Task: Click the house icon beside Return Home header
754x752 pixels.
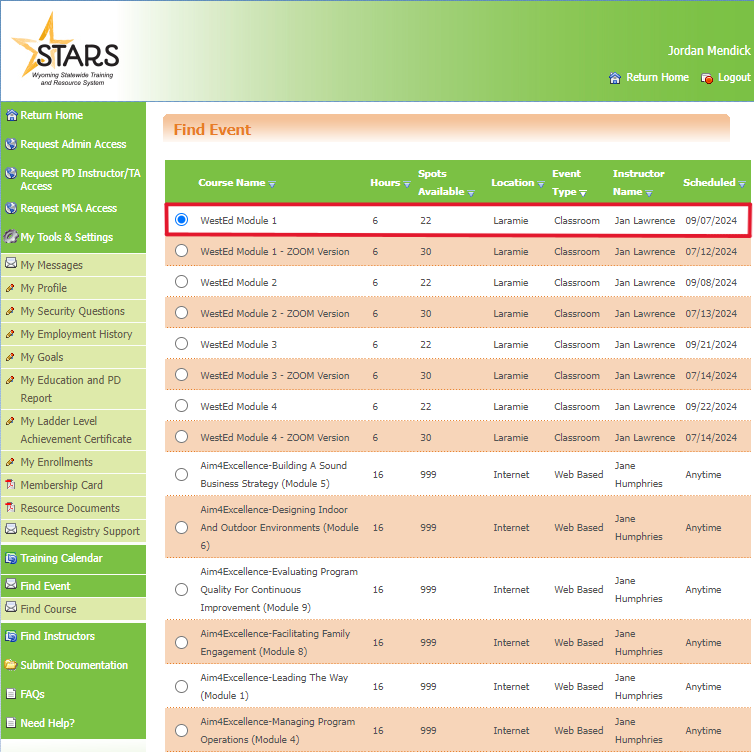Action: pyautogui.click(x=615, y=78)
